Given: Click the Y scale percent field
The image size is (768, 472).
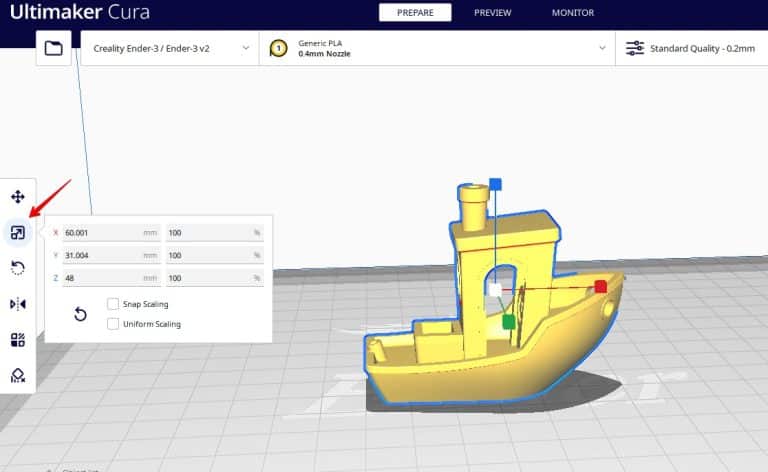Looking at the screenshot, I should (215, 255).
